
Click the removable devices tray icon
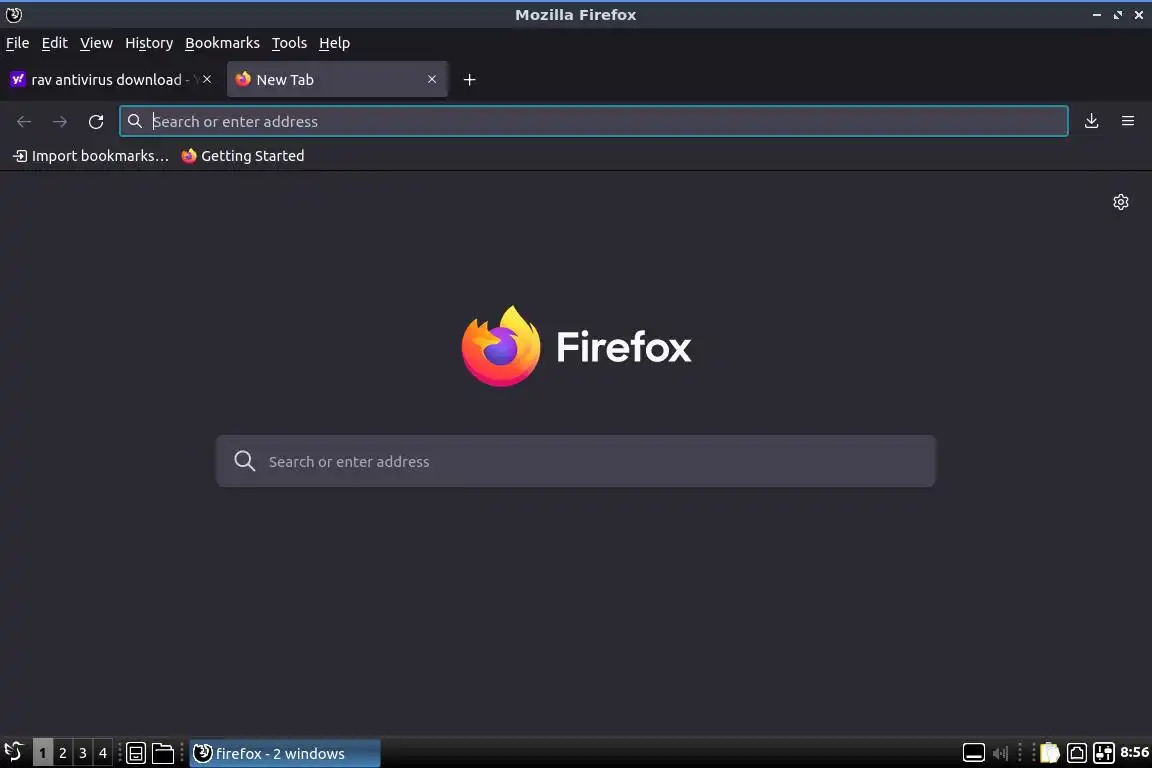[x=1076, y=753]
